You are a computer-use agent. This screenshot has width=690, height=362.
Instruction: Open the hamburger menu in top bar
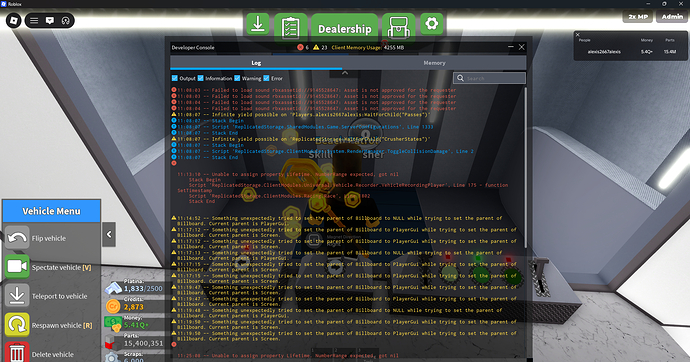34,21
